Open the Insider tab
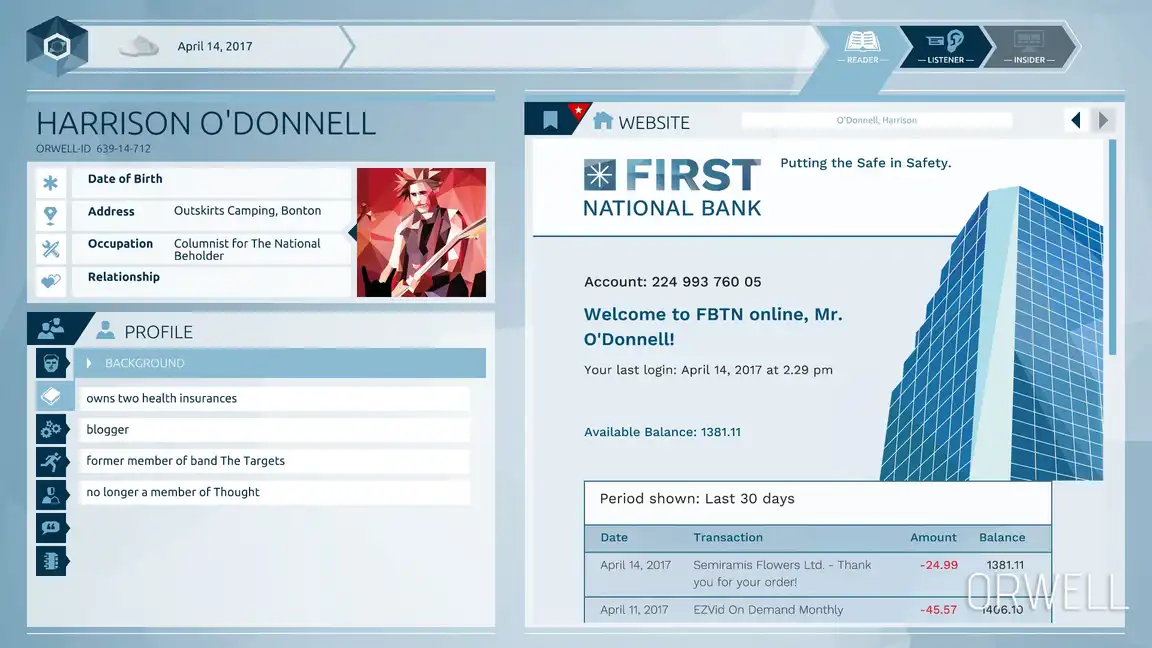The width and height of the screenshot is (1152, 648). [1029, 47]
